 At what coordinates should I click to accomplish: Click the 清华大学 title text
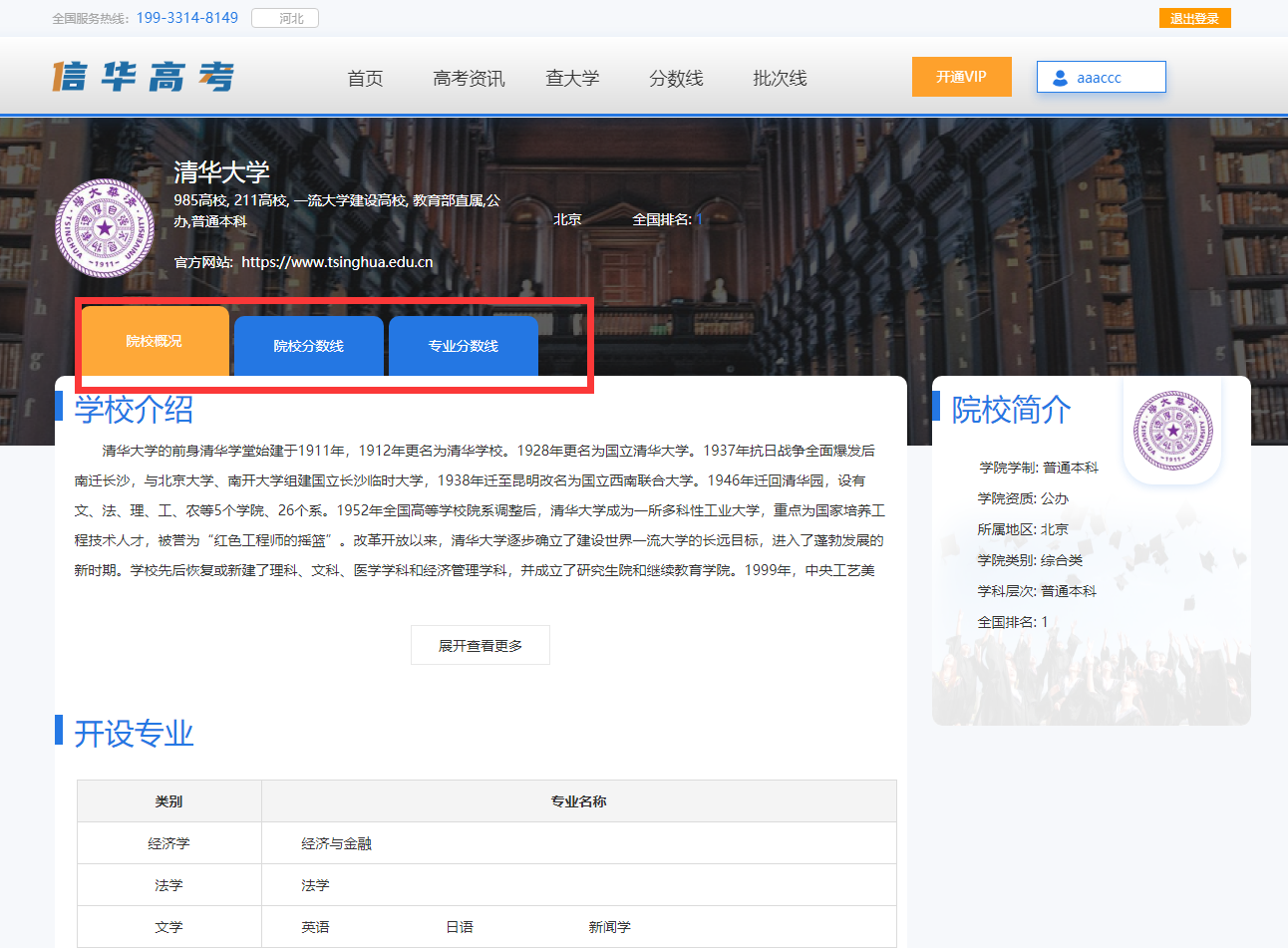(221, 171)
